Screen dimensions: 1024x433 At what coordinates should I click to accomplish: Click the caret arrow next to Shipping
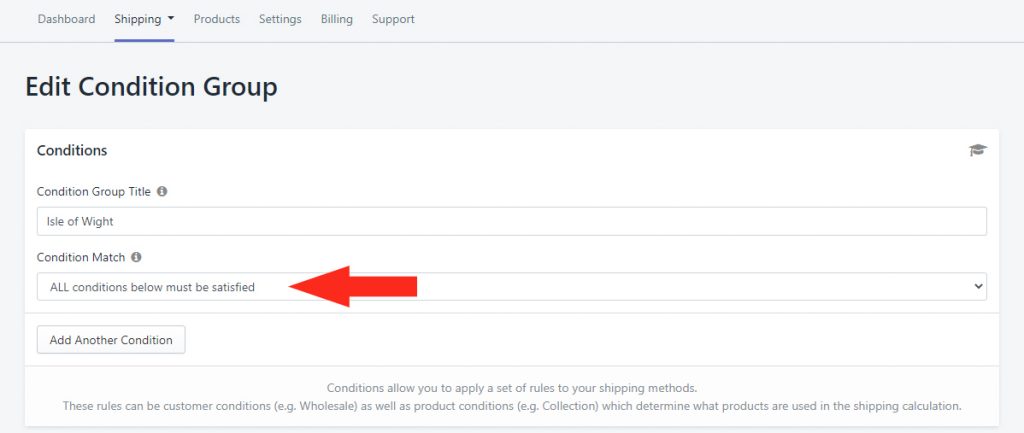pyautogui.click(x=171, y=19)
